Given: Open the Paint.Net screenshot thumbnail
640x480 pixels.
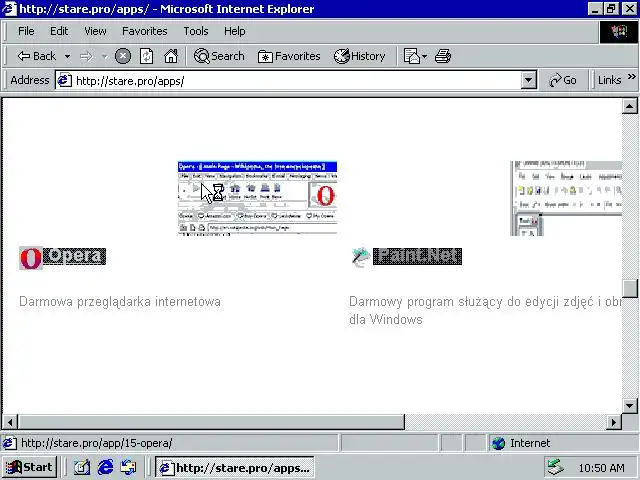Looking at the screenshot, I should point(566,198).
